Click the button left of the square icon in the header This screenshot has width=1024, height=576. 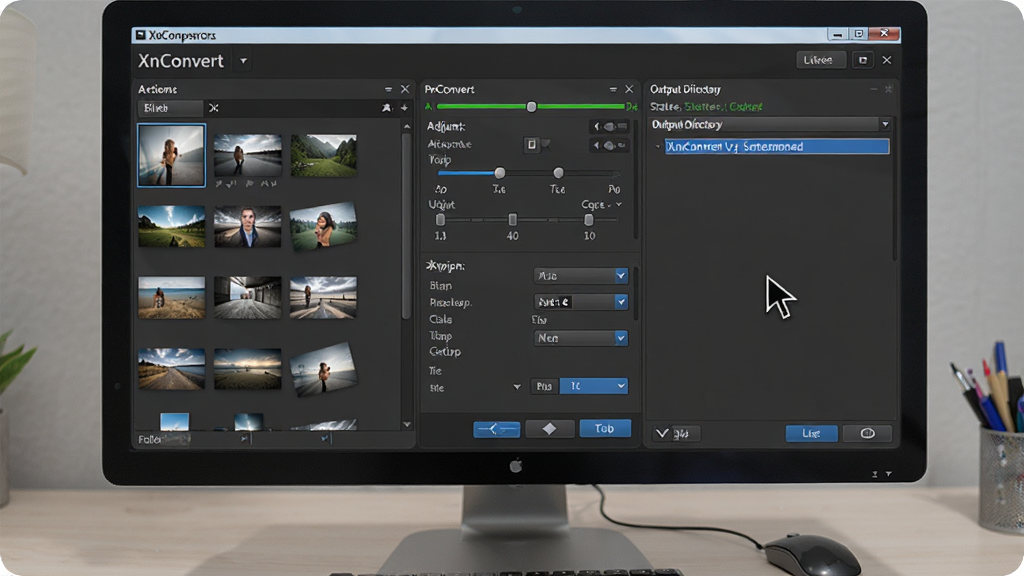[821, 60]
